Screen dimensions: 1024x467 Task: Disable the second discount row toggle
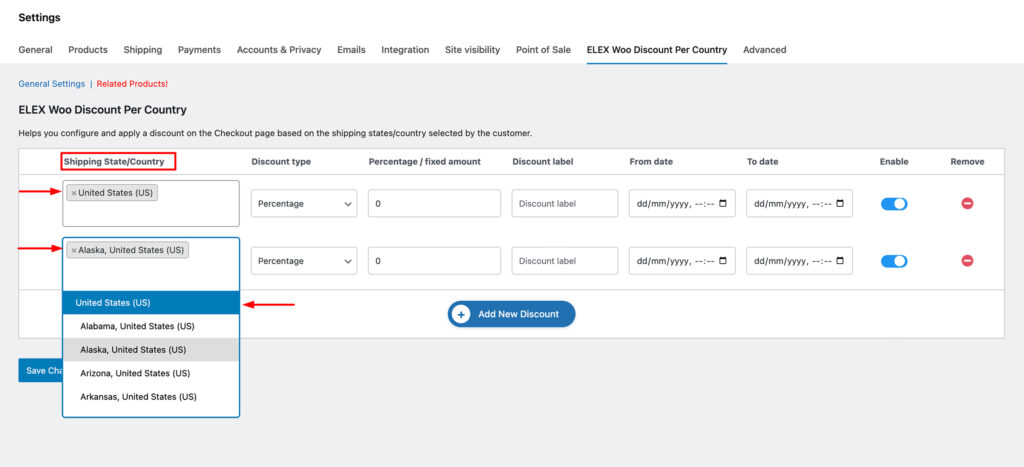click(x=894, y=261)
